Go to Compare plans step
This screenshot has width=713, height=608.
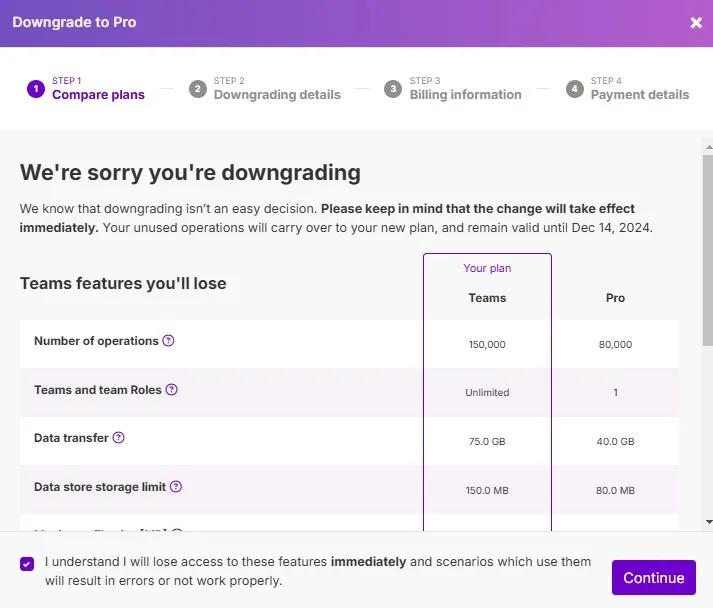[x=98, y=95]
